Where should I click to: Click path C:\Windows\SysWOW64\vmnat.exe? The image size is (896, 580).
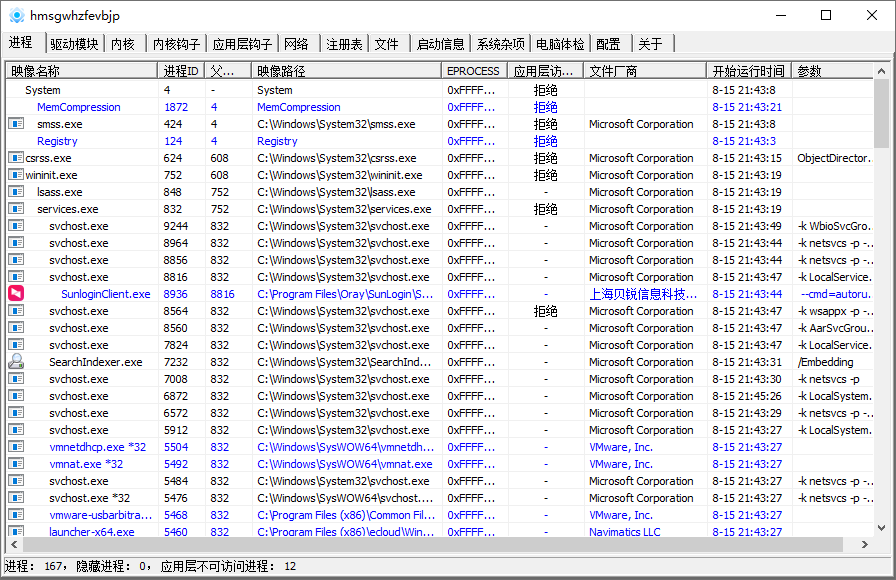pyautogui.click(x=345, y=464)
